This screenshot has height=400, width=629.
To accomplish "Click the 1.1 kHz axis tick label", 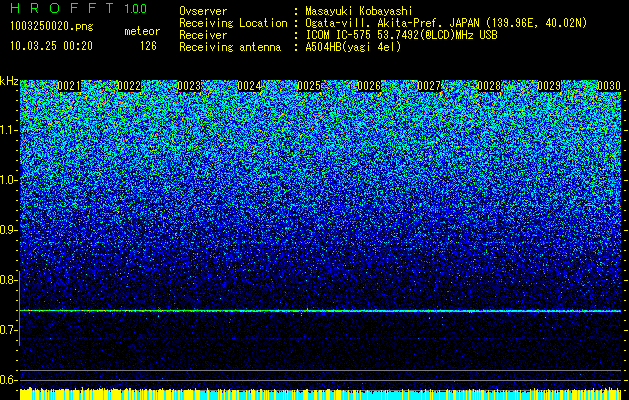I will 8,130.
